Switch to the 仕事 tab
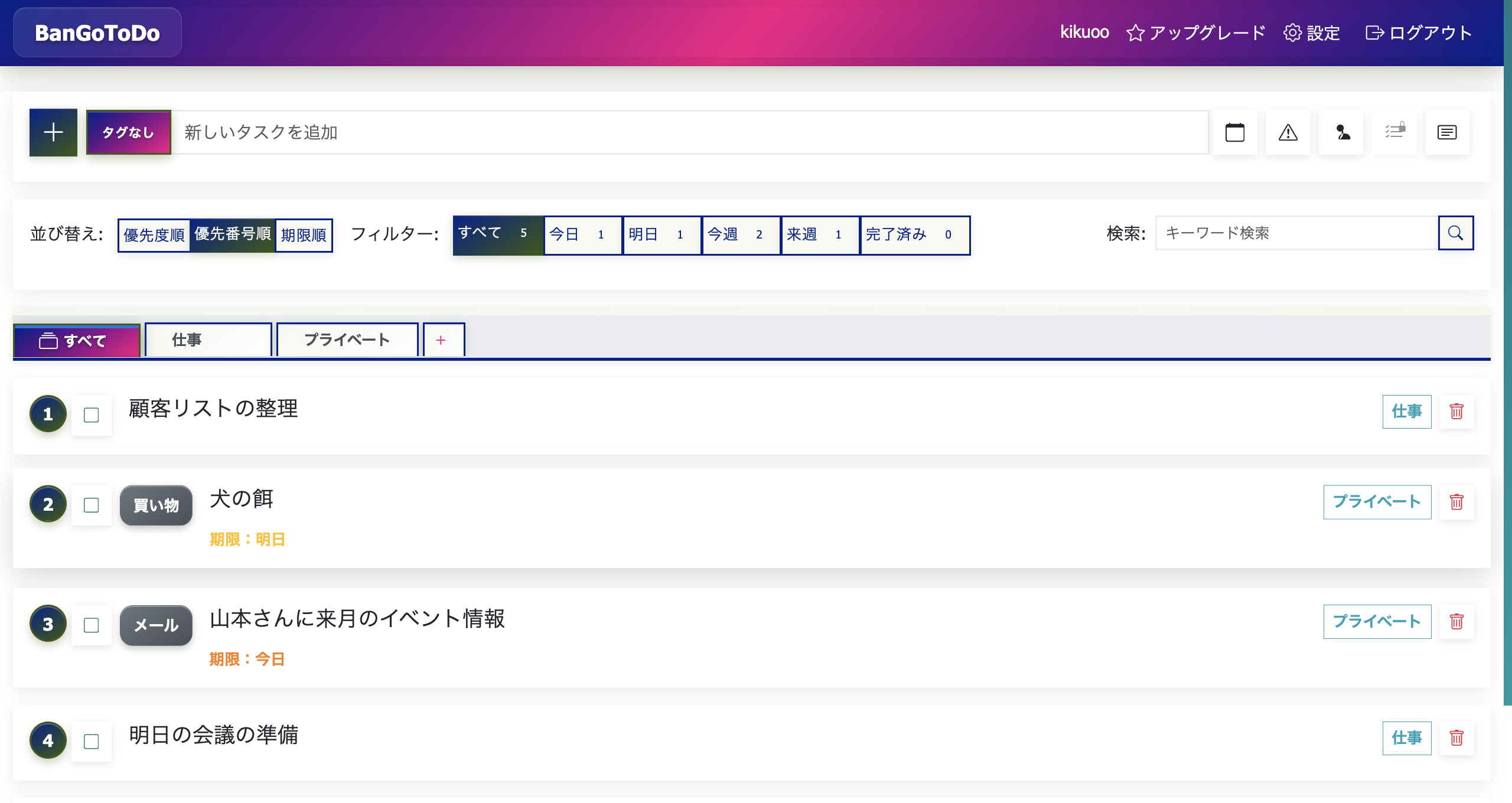 click(208, 340)
